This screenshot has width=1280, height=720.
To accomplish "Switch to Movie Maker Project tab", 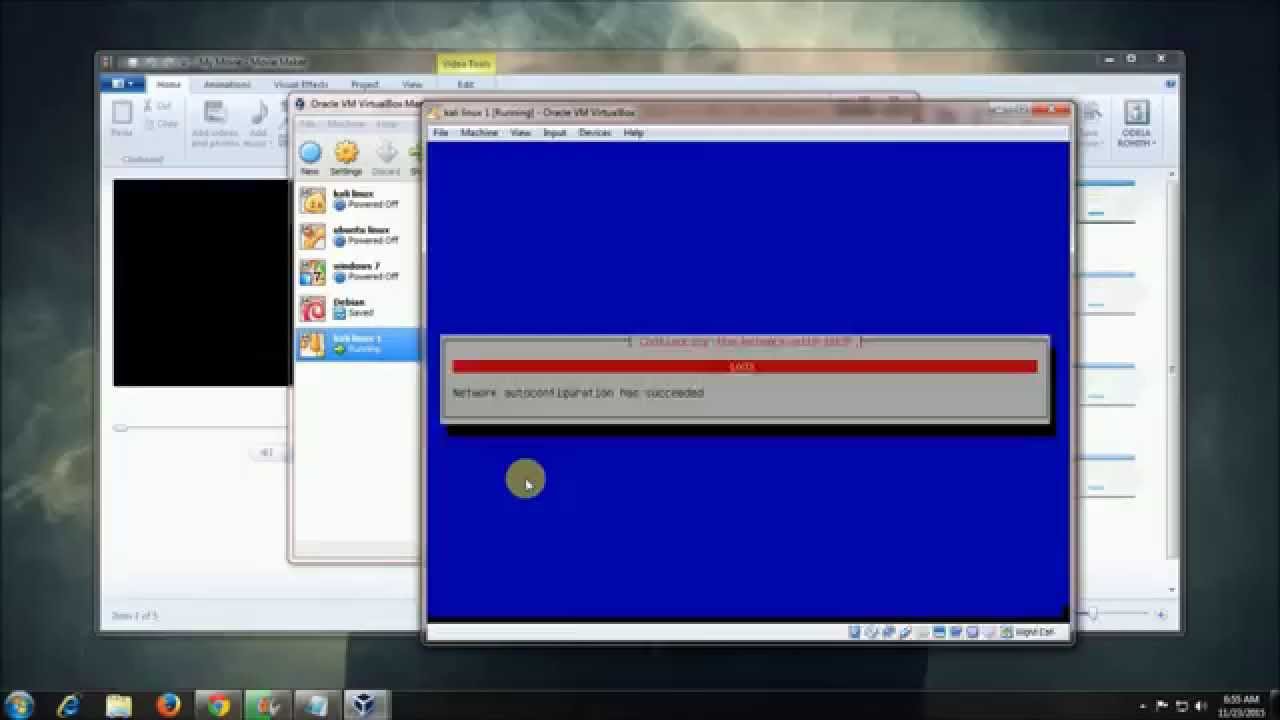I will click(365, 84).
